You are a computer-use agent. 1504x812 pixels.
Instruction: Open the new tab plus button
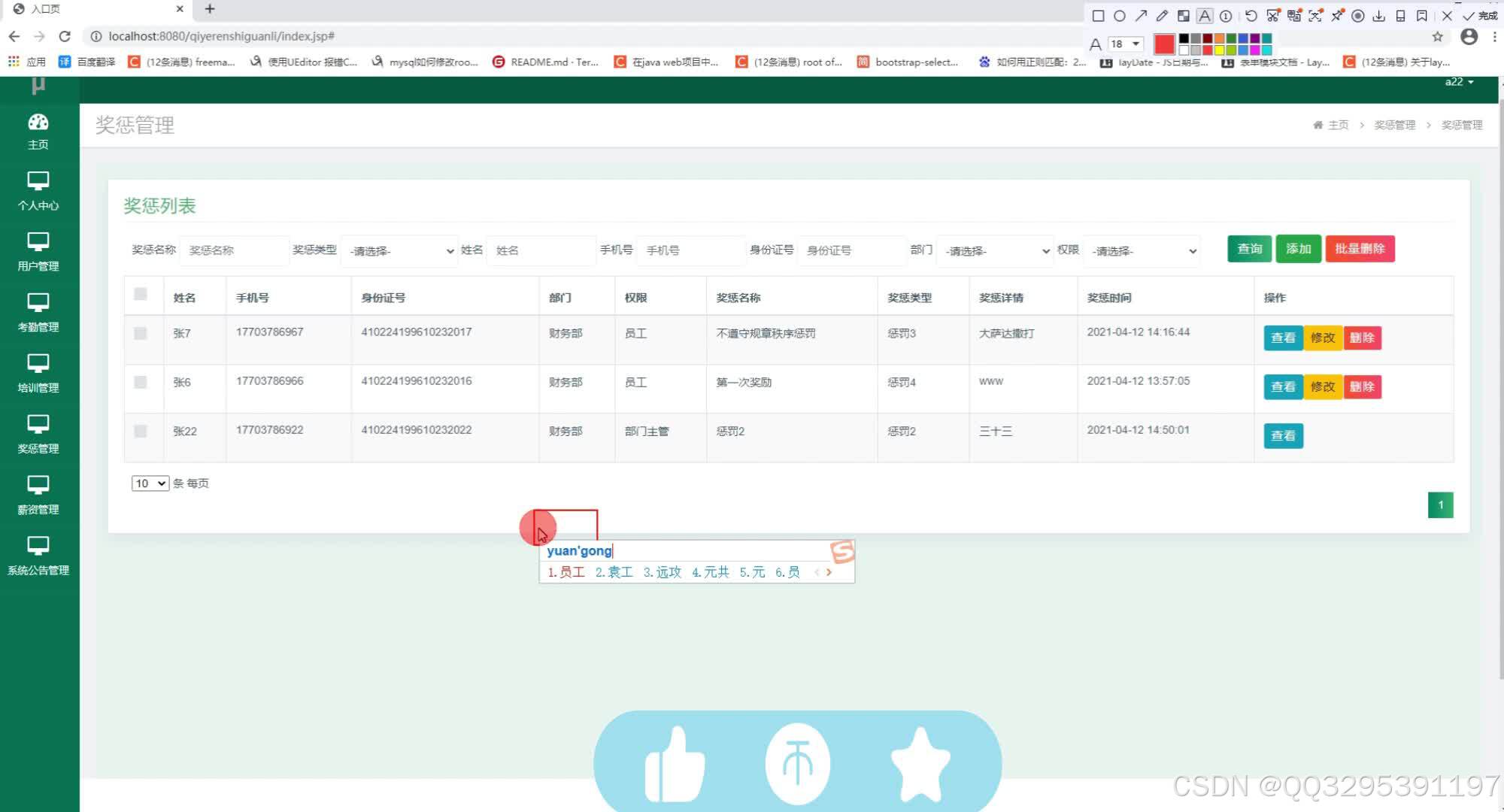210,9
